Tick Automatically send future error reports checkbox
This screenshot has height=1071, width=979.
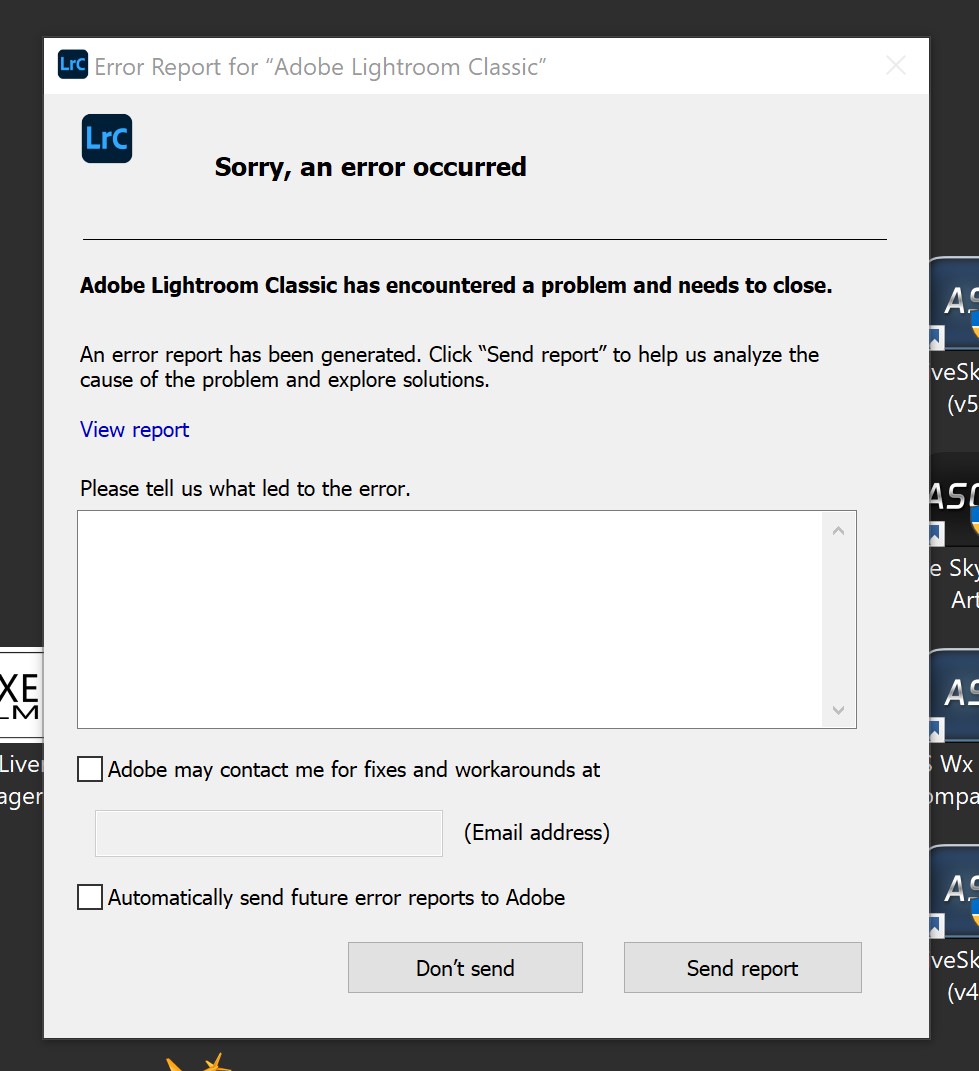click(x=90, y=897)
